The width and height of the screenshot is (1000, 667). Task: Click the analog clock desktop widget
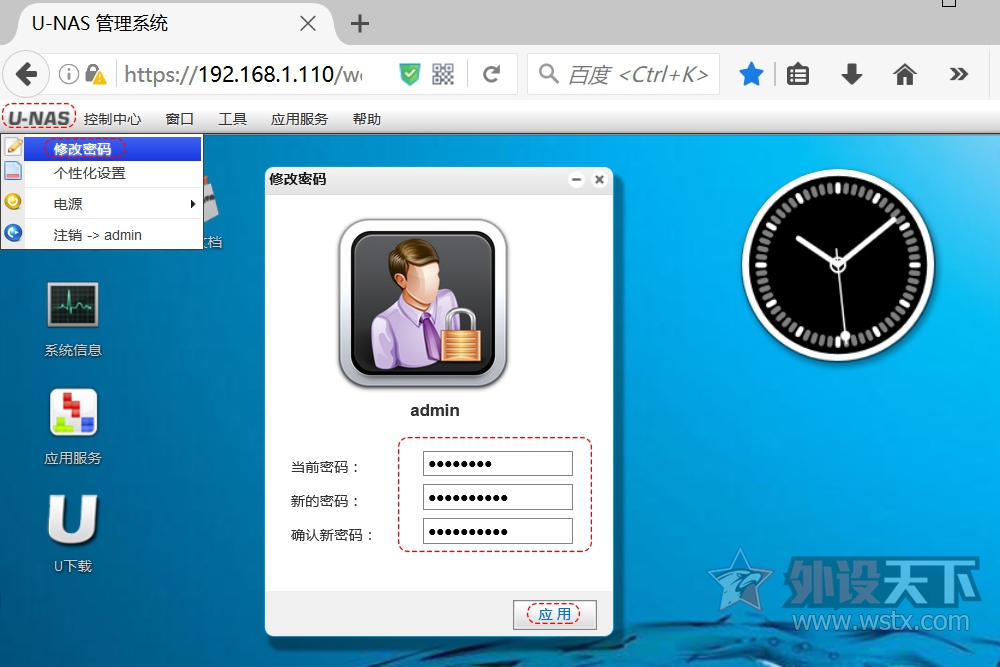838,265
